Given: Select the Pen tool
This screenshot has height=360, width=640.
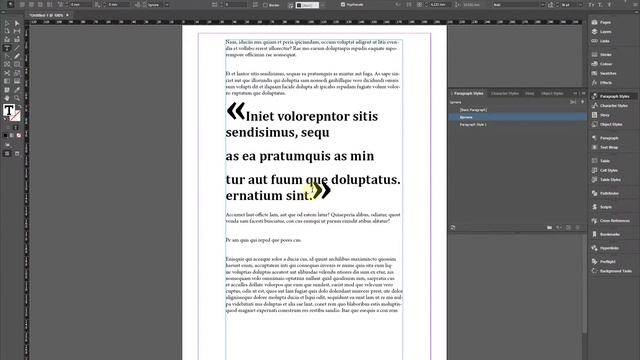Looking at the screenshot, I should pos(7,56).
